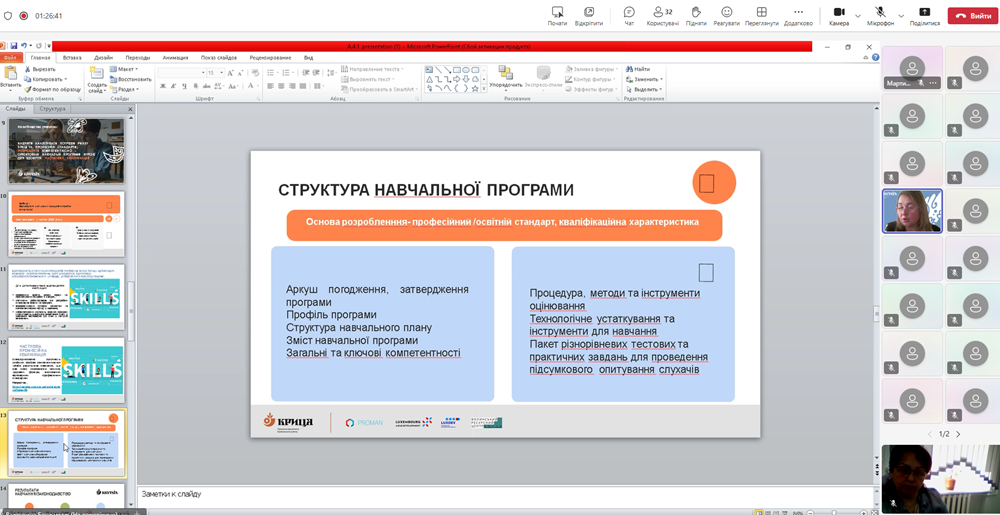Show the Користувачі participants list
1000x515 pixels.
click(x=663, y=16)
